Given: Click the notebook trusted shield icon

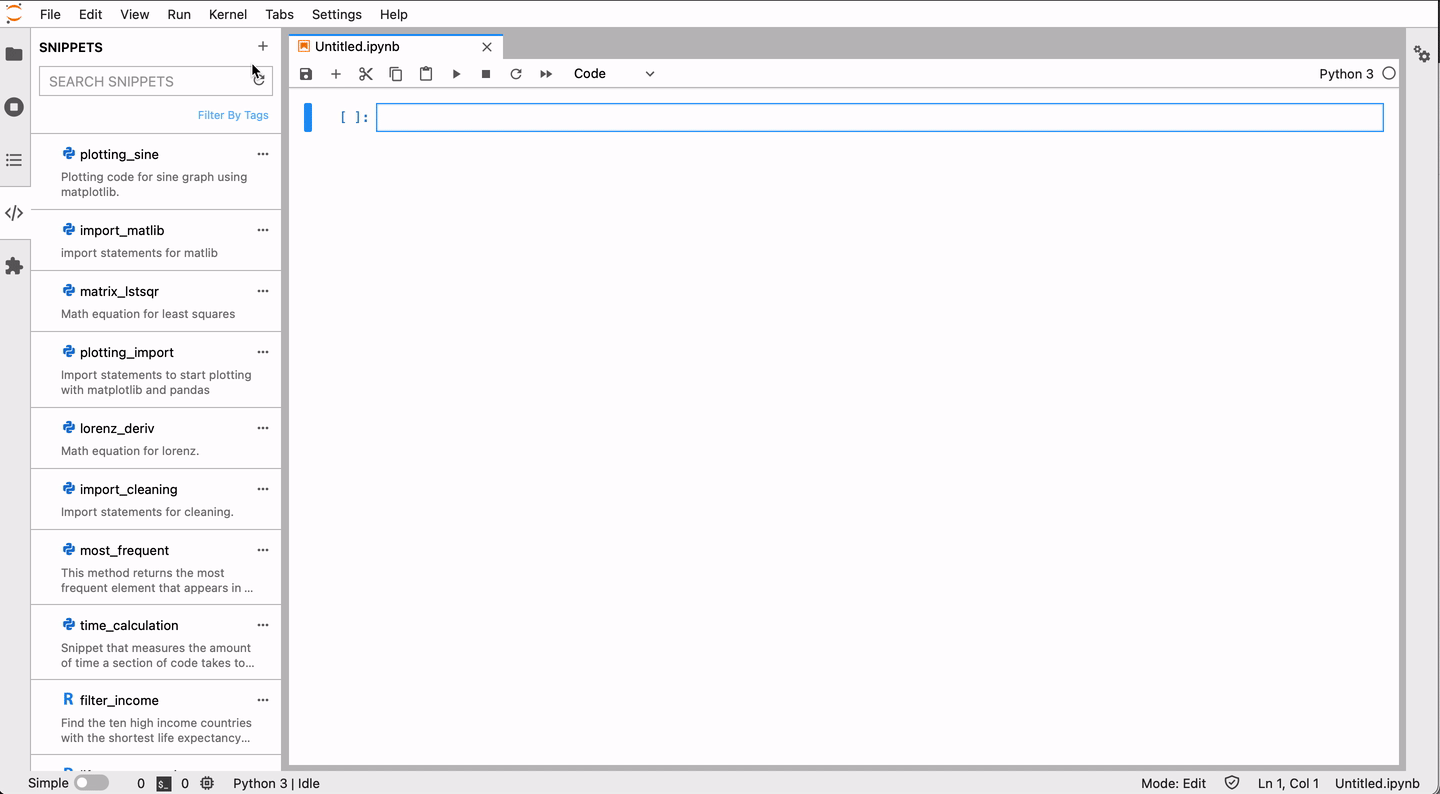Looking at the screenshot, I should pos(1232,784).
